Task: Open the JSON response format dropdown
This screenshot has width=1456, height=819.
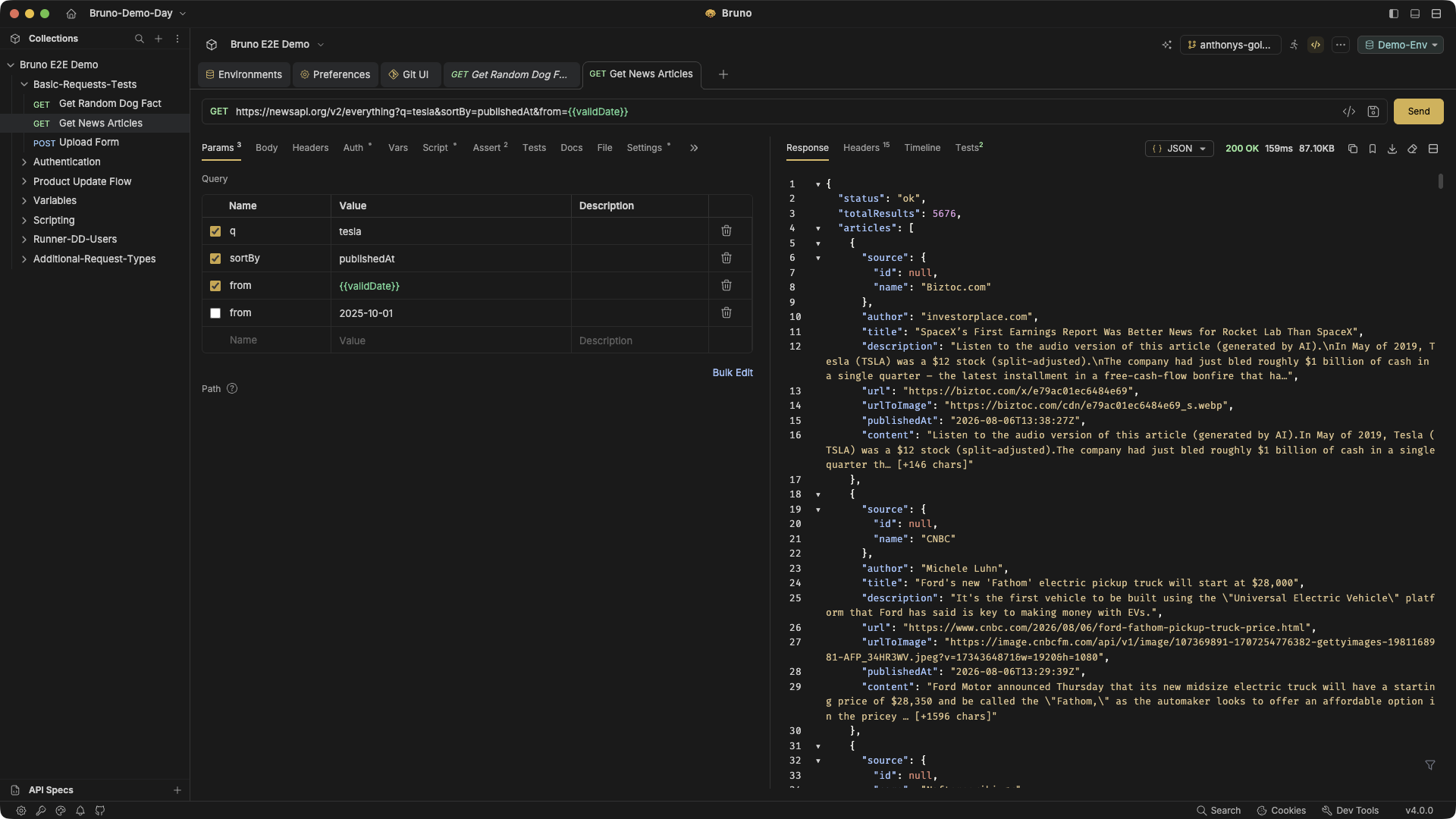Action: [1179, 149]
